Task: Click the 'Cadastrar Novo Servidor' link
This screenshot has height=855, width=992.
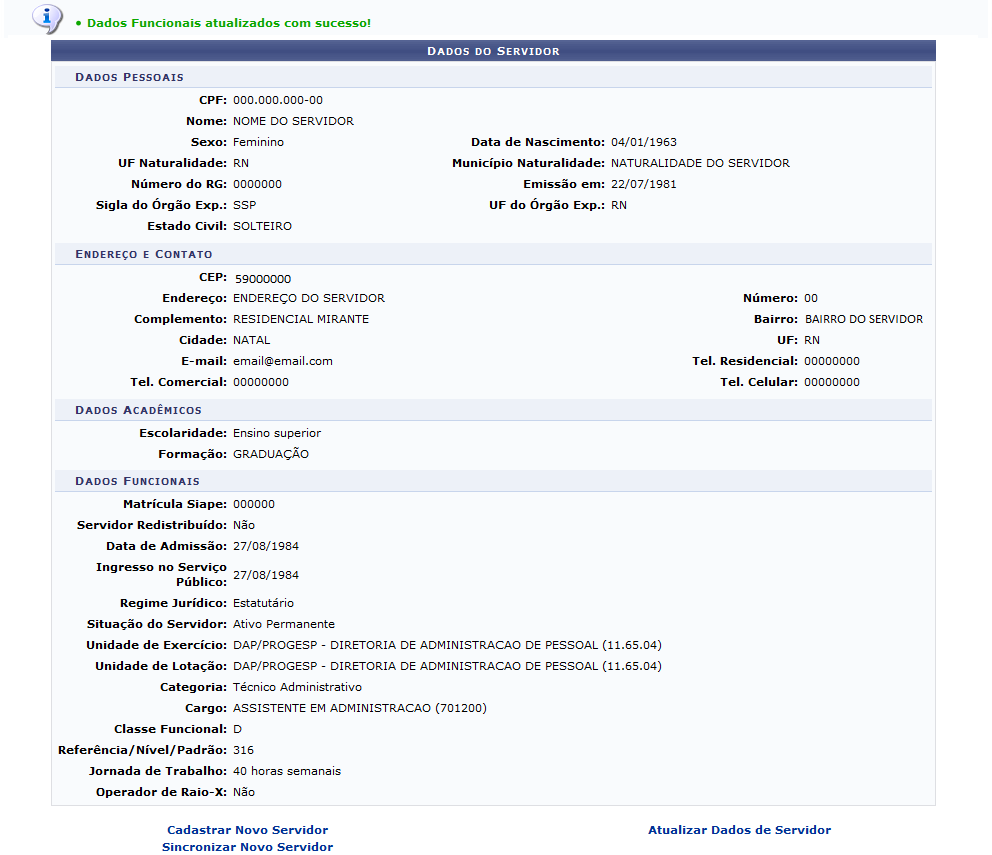Action: pos(247,830)
